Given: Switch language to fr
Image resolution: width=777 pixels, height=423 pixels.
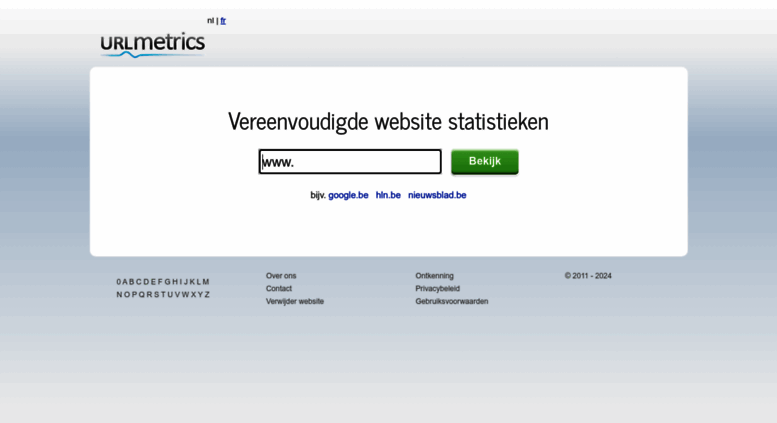Looking at the screenshot, I should (223, 21).
